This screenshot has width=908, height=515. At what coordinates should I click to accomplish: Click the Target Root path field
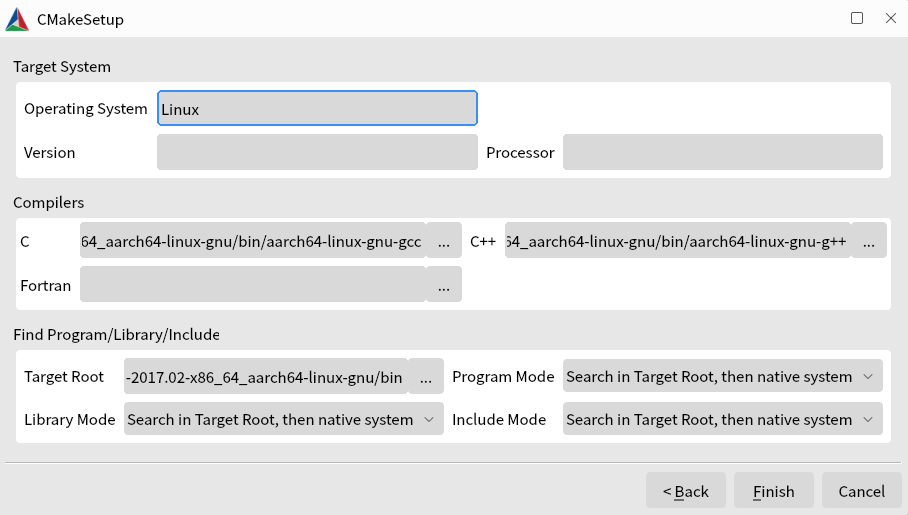[x=265, y=377]
